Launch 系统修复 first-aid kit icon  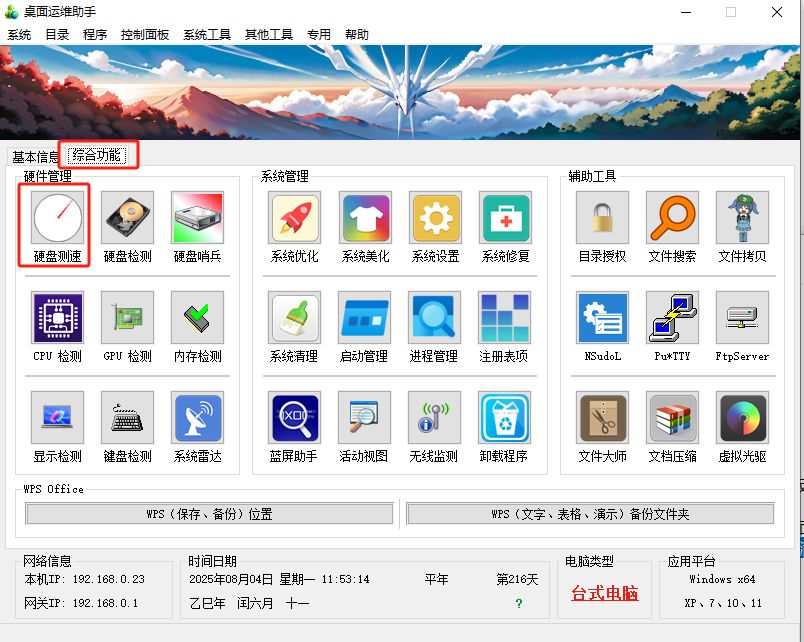point(505,217)
